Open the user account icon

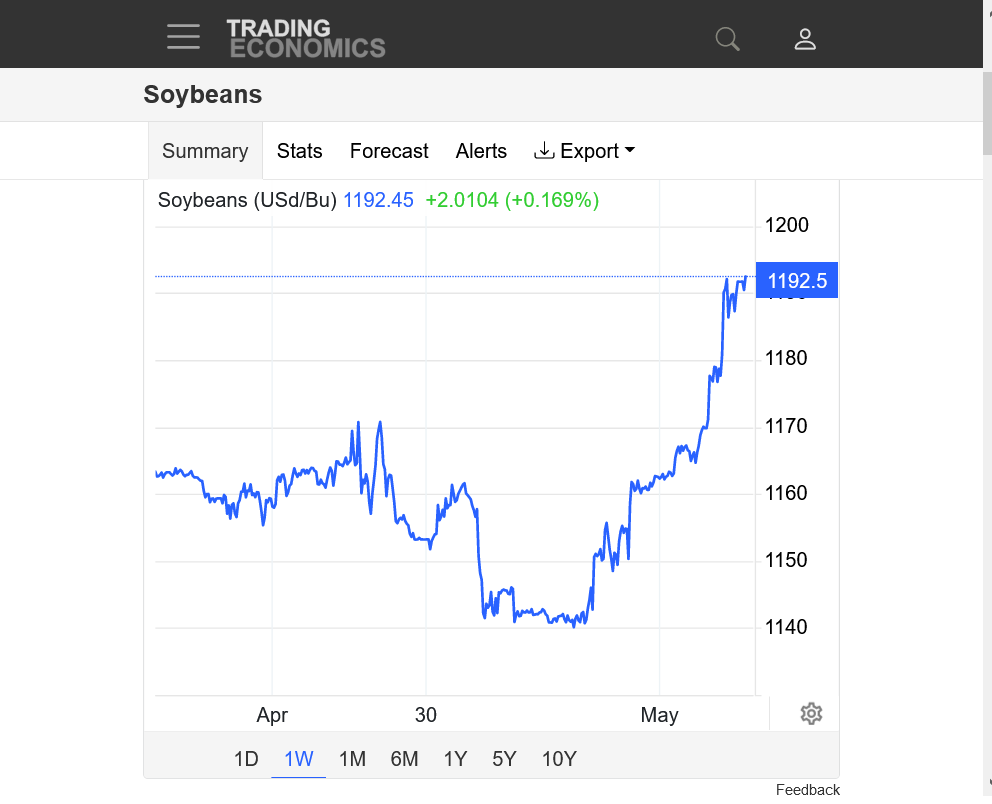coord(805,39)
